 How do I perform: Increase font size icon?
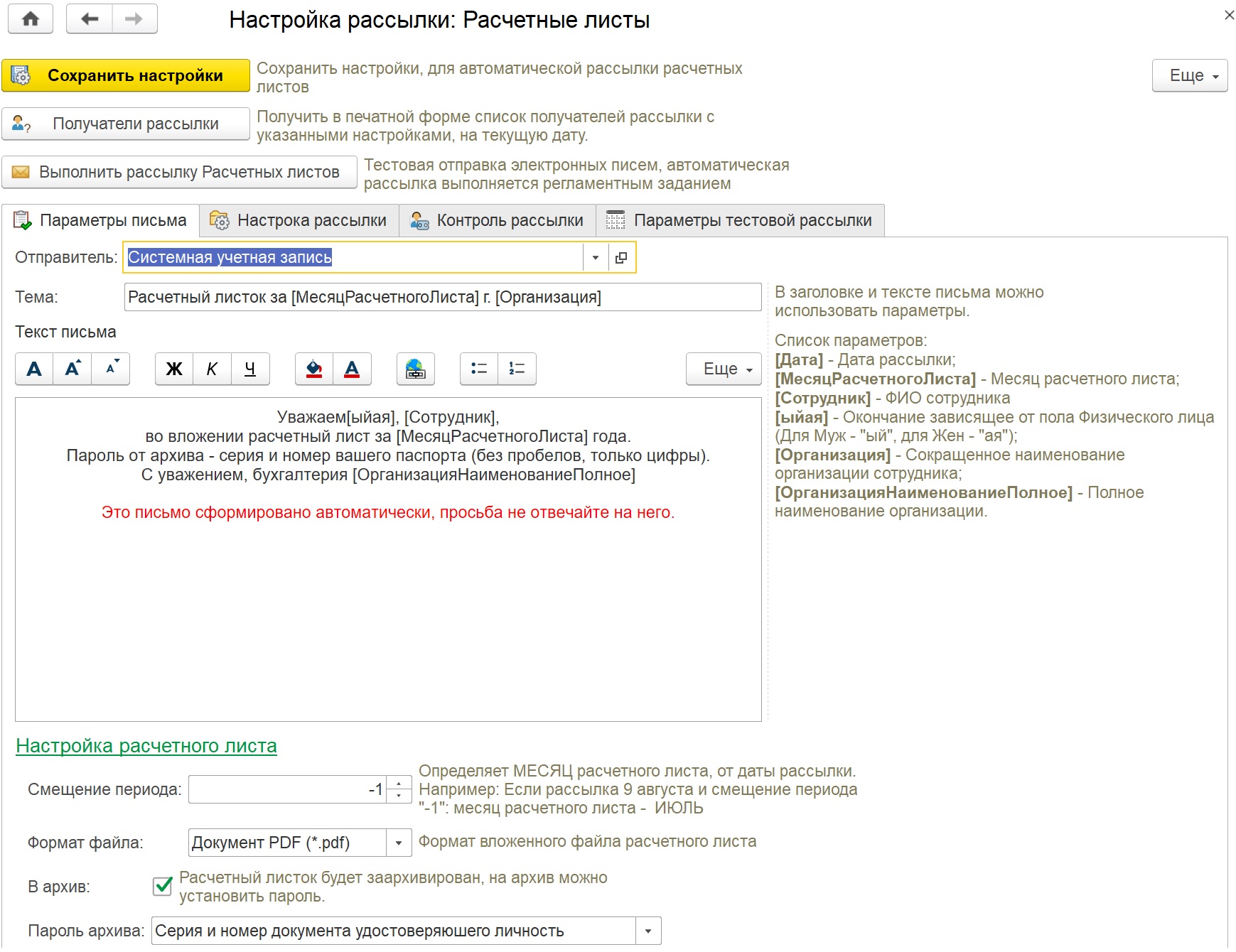point(72,369)
